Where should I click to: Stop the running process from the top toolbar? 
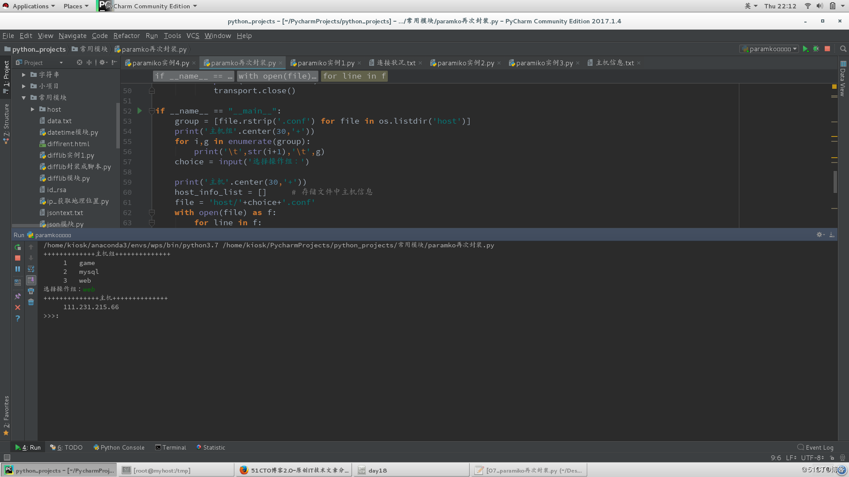827,49
